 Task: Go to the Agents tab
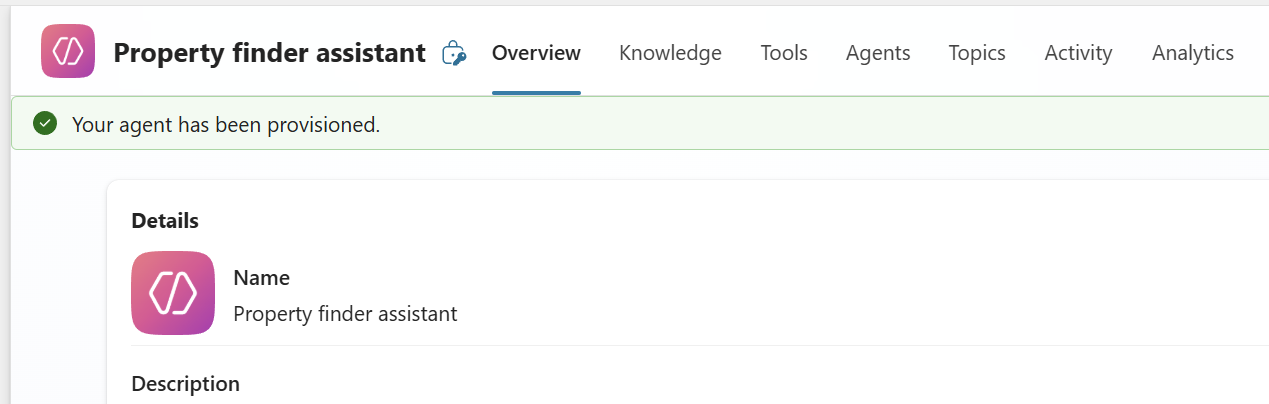(x=878, y=53)
